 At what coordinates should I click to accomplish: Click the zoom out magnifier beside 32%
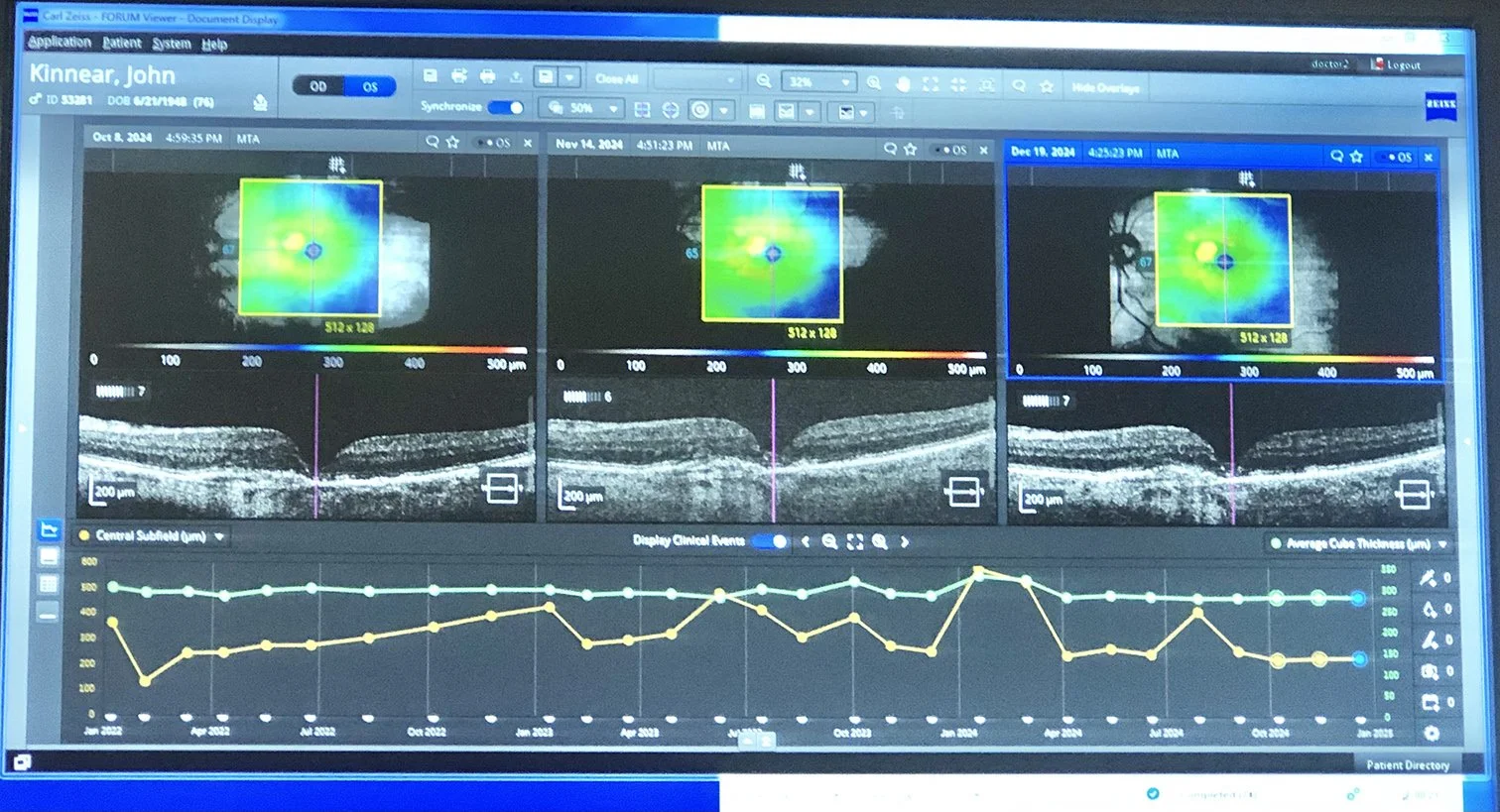pyautogui.click(x=763, y=81)
